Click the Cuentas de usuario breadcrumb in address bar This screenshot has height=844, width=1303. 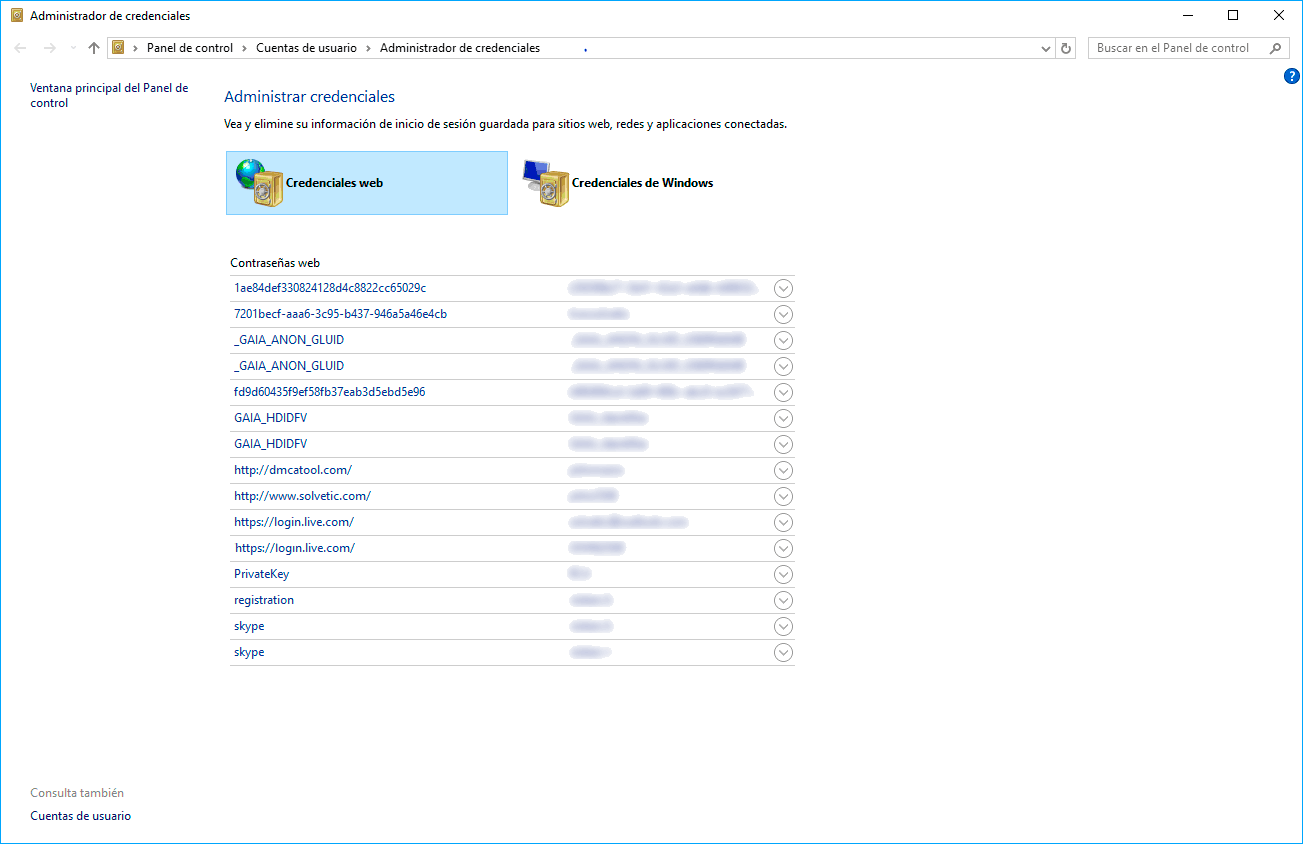coord(307,48)
